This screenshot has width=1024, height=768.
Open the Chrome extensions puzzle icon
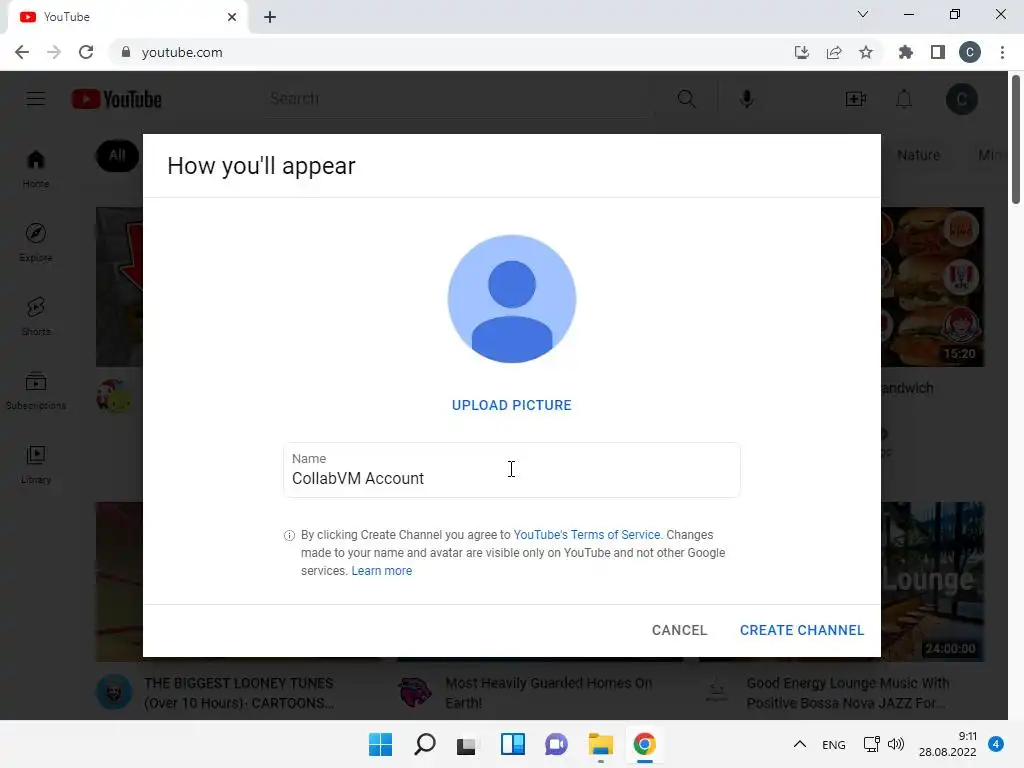(x=905, y=52)
